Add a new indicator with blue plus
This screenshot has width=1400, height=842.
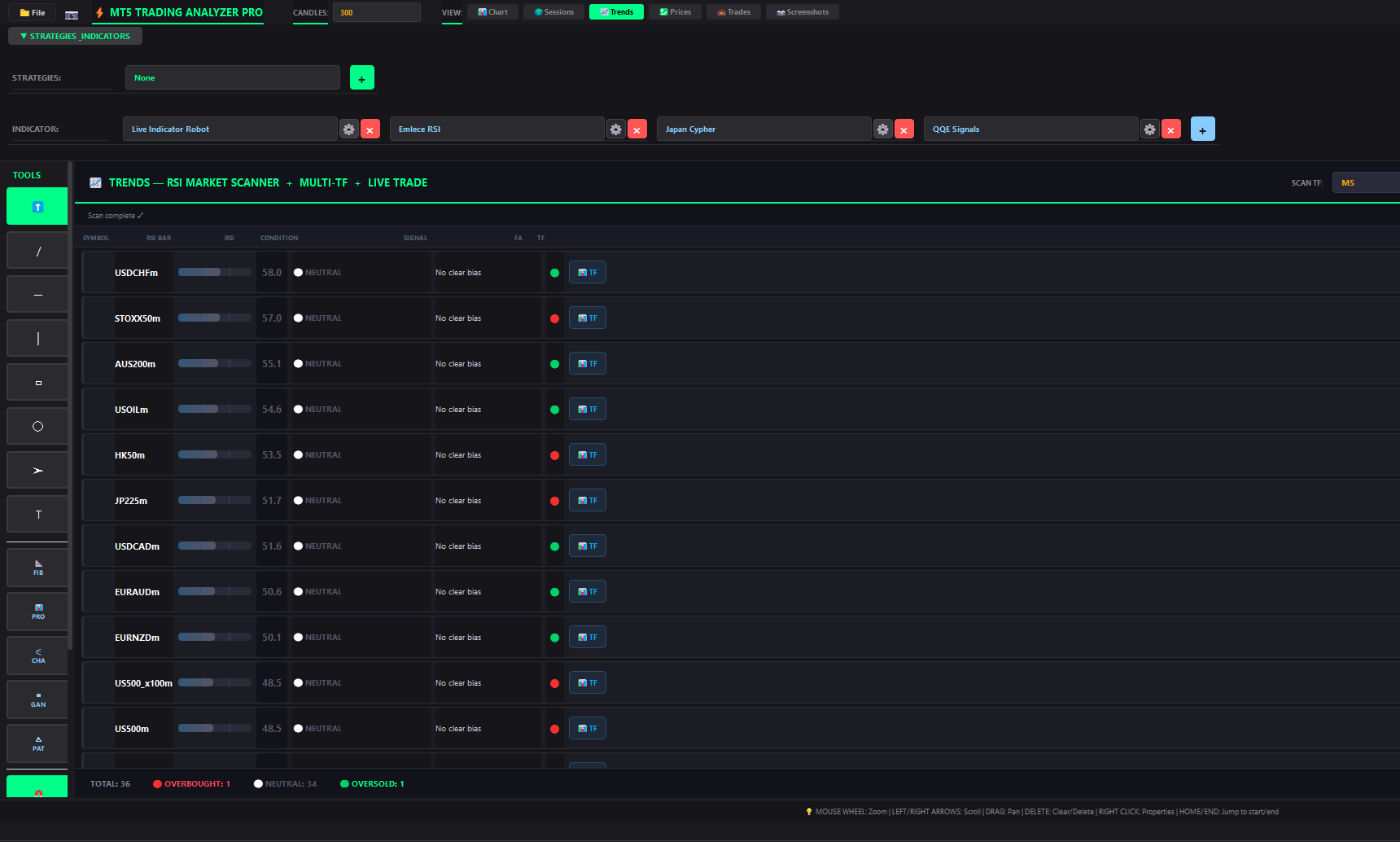point(1202,129)
